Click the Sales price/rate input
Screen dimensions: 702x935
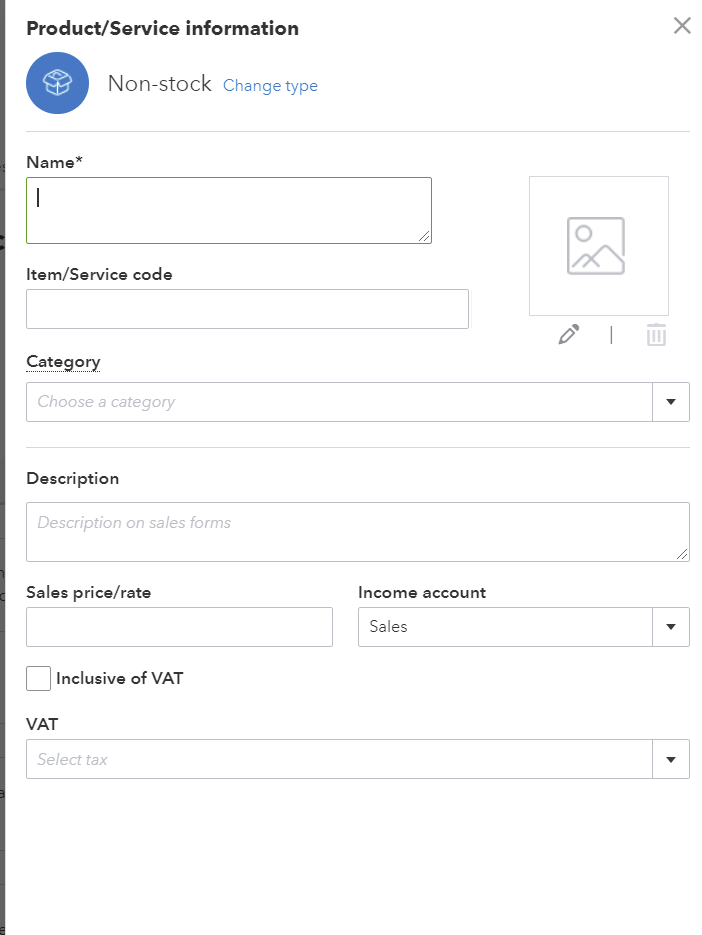179,627
